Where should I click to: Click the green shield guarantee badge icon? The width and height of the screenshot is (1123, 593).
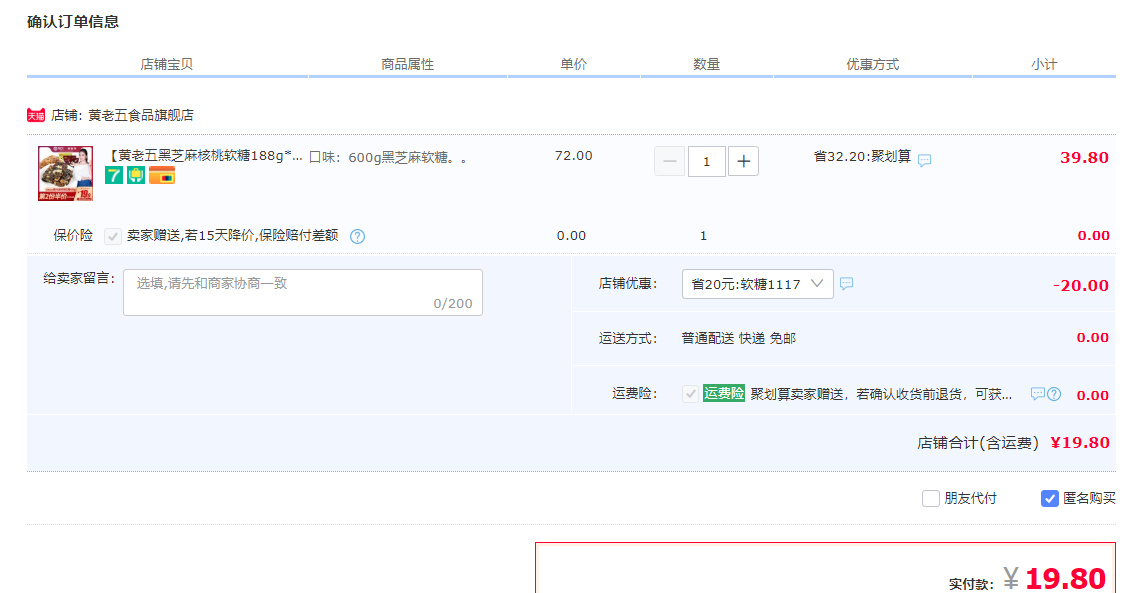pos(136,175)
